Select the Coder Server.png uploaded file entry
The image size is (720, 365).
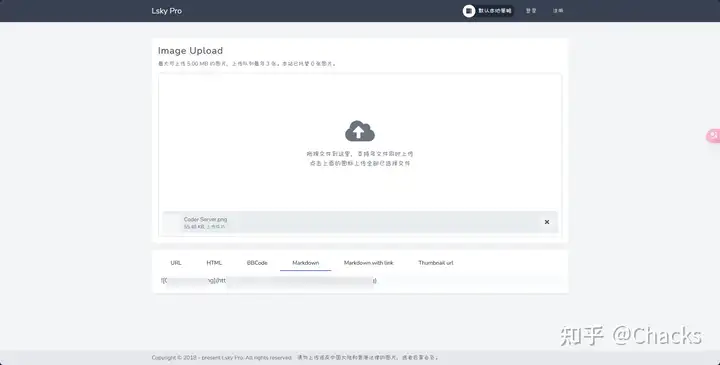[x=360, y=222]
